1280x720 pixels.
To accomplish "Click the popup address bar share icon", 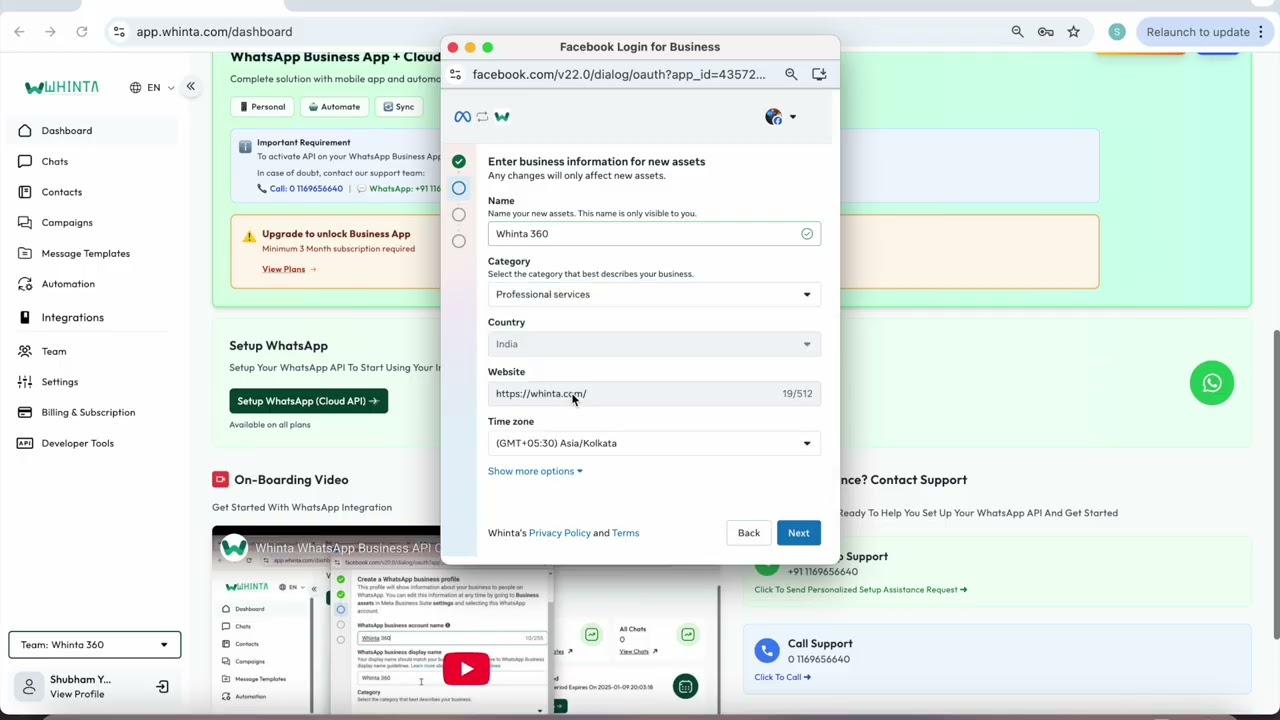I will (x=819, y=74).
